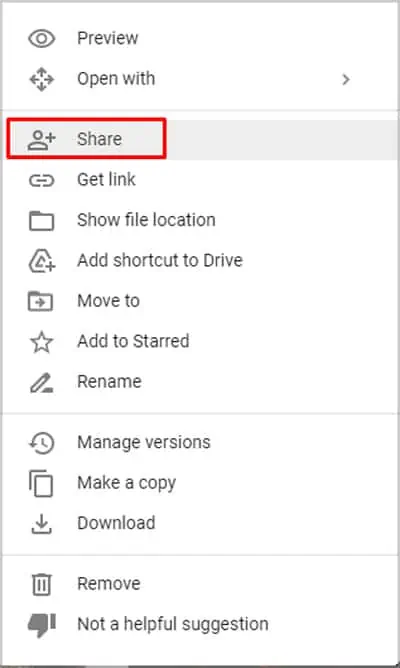400x668 pixels.
Task: Click the pencil Rename icon
Action: [41, 383]
